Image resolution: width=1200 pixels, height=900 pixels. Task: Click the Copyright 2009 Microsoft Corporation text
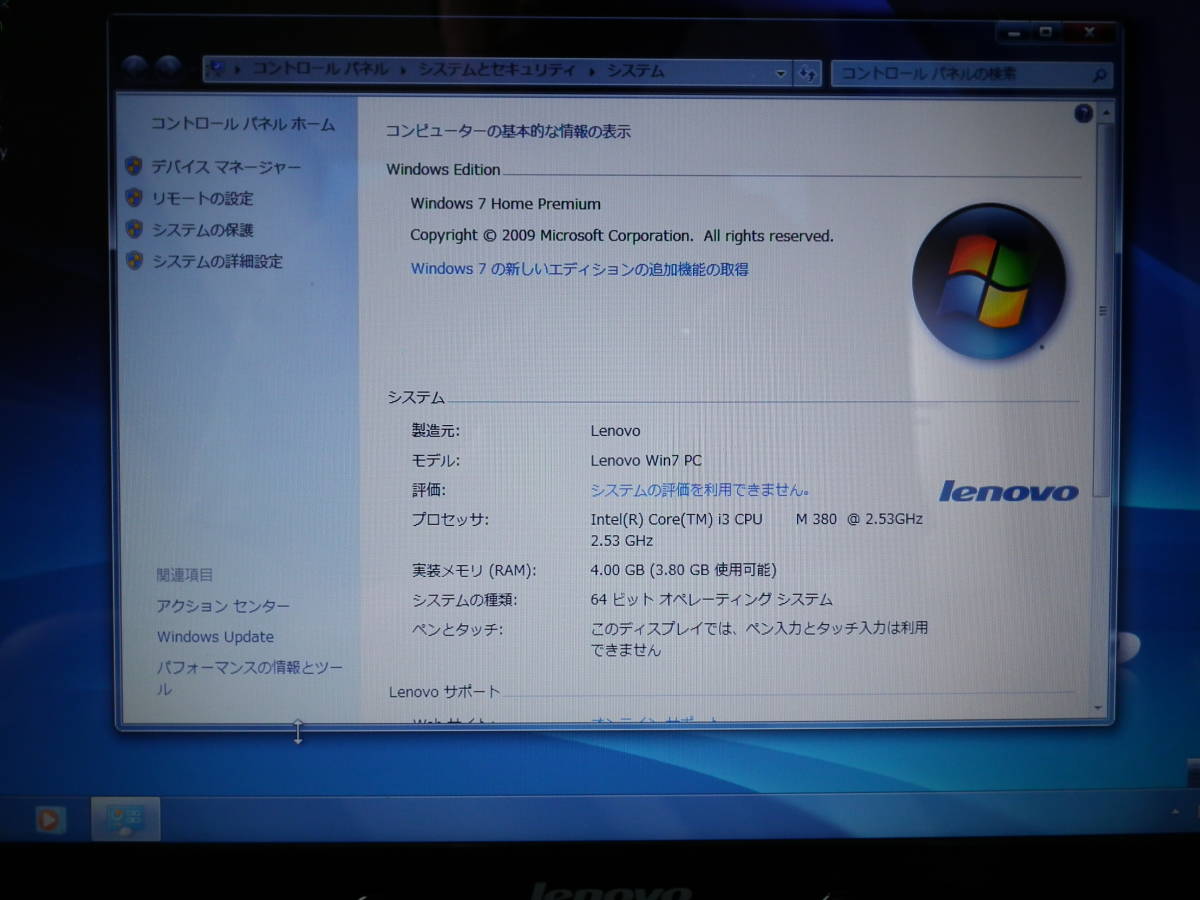click(x=622, y=236)
